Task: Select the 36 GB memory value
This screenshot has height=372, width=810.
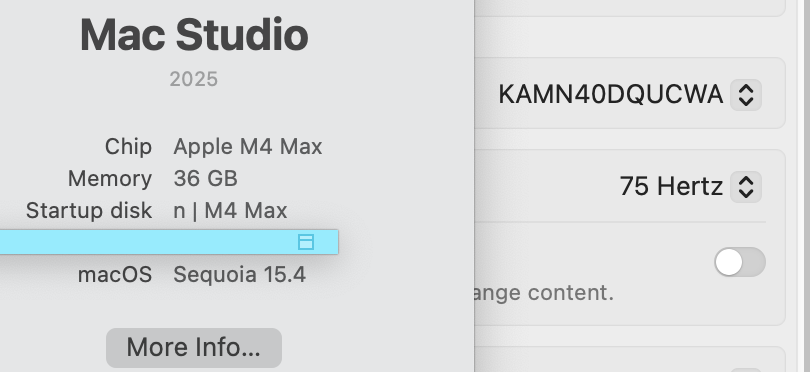Action: tap(206, 179)
